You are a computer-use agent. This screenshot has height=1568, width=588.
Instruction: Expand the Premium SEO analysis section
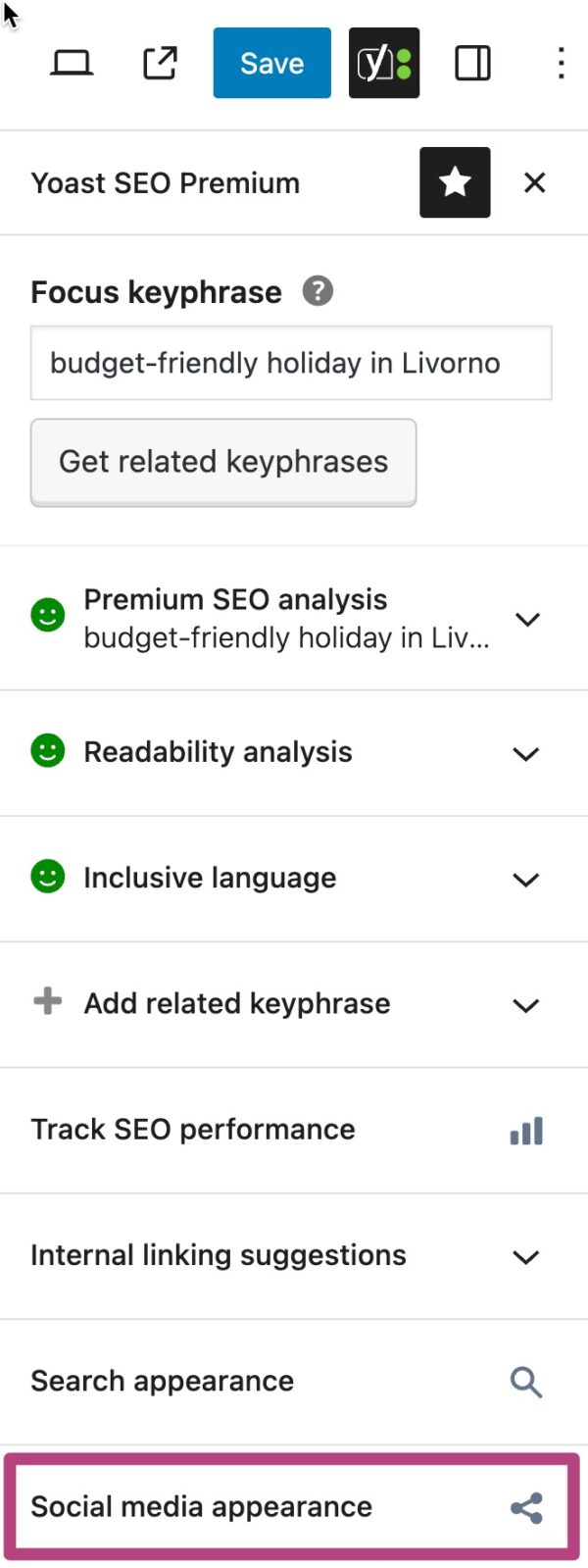click(527, 619)
